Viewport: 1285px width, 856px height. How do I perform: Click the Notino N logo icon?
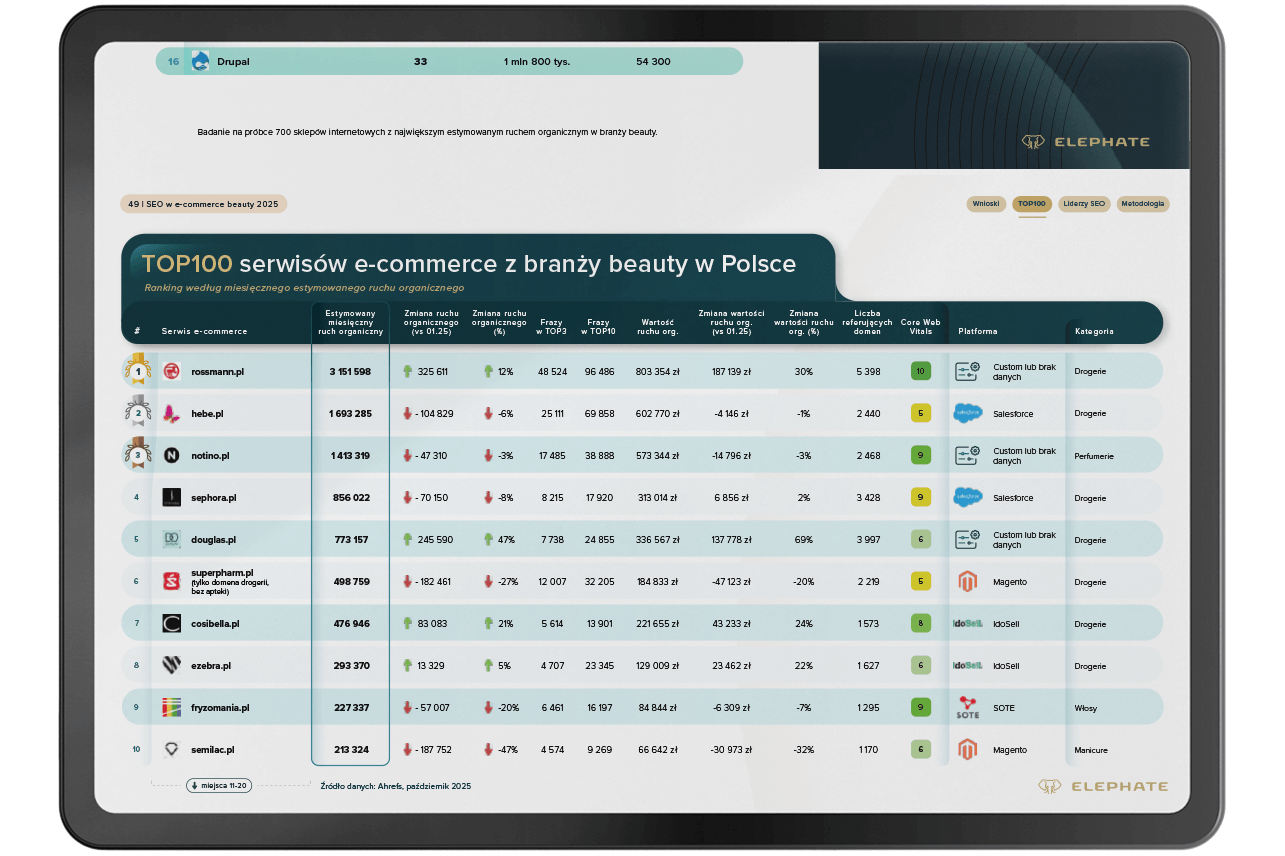(x=171, y=456)
